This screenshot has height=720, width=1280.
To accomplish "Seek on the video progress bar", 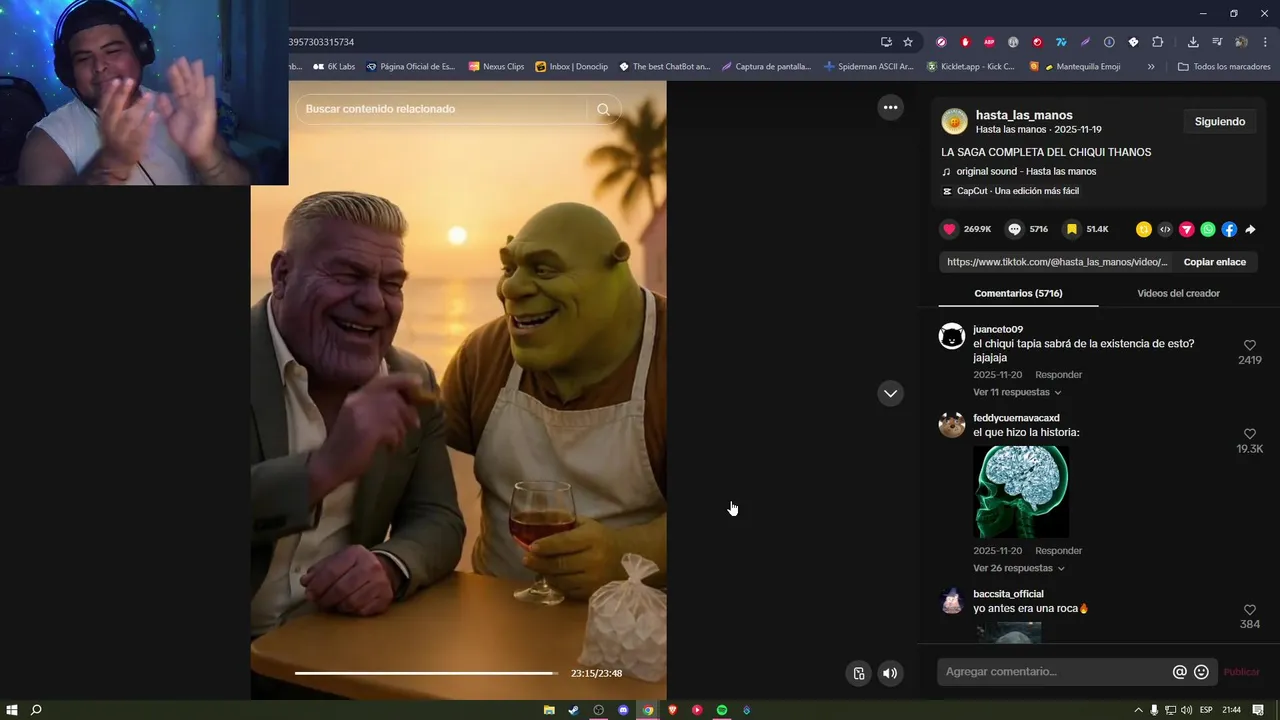I will pos(427,673).
